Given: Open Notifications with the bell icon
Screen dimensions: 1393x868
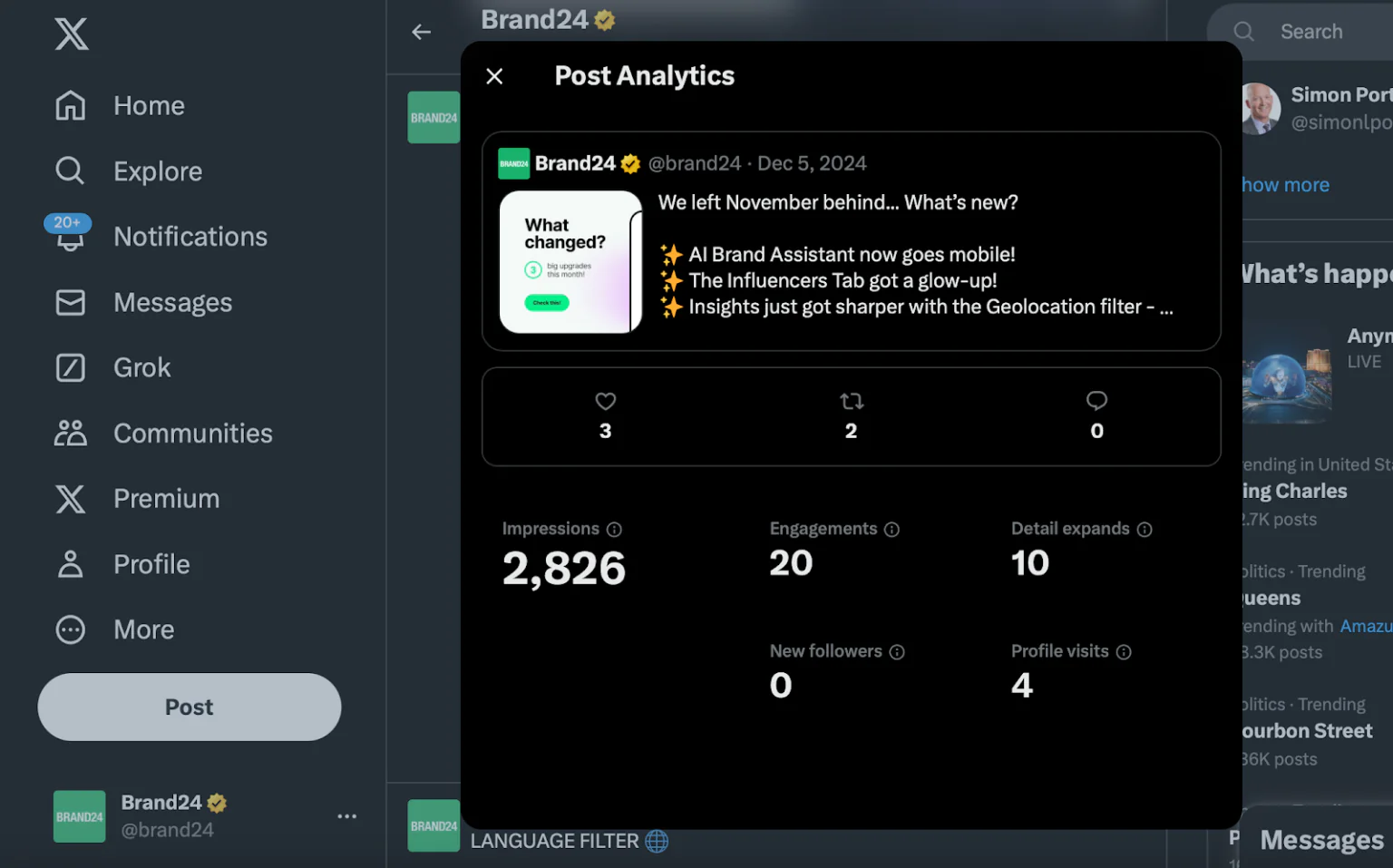Looking at the screenshot, I should [70, 237].
